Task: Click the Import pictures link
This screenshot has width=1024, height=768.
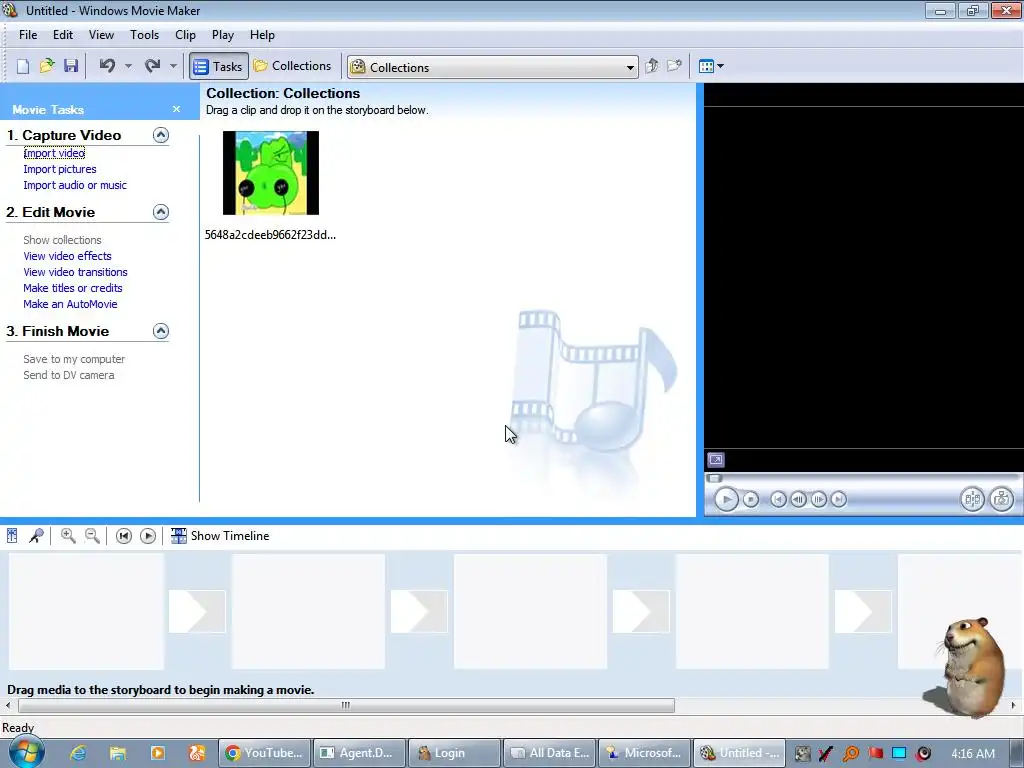Action: pos(60,169)
